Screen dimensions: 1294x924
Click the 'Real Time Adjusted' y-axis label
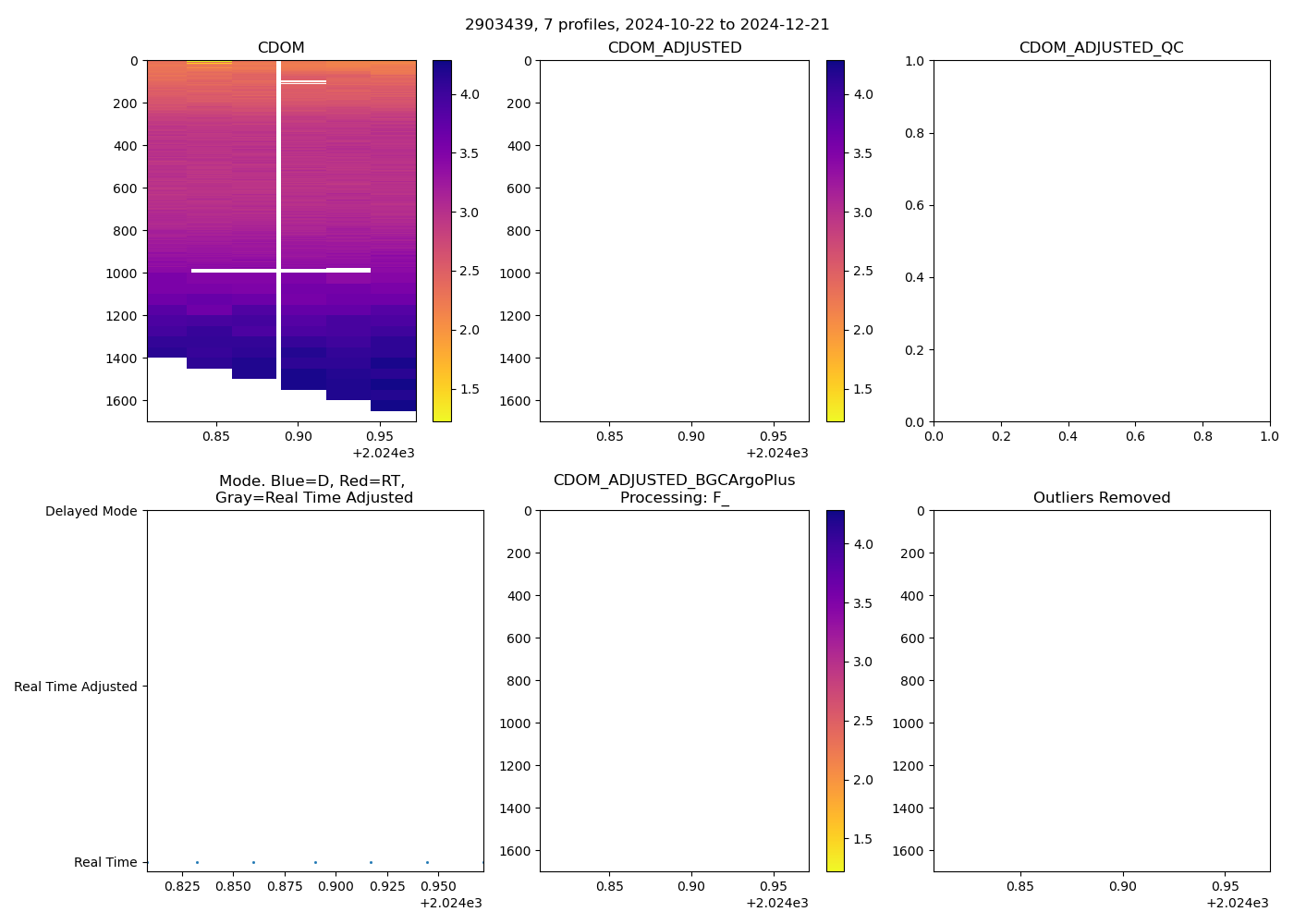[x=76, y=687]
